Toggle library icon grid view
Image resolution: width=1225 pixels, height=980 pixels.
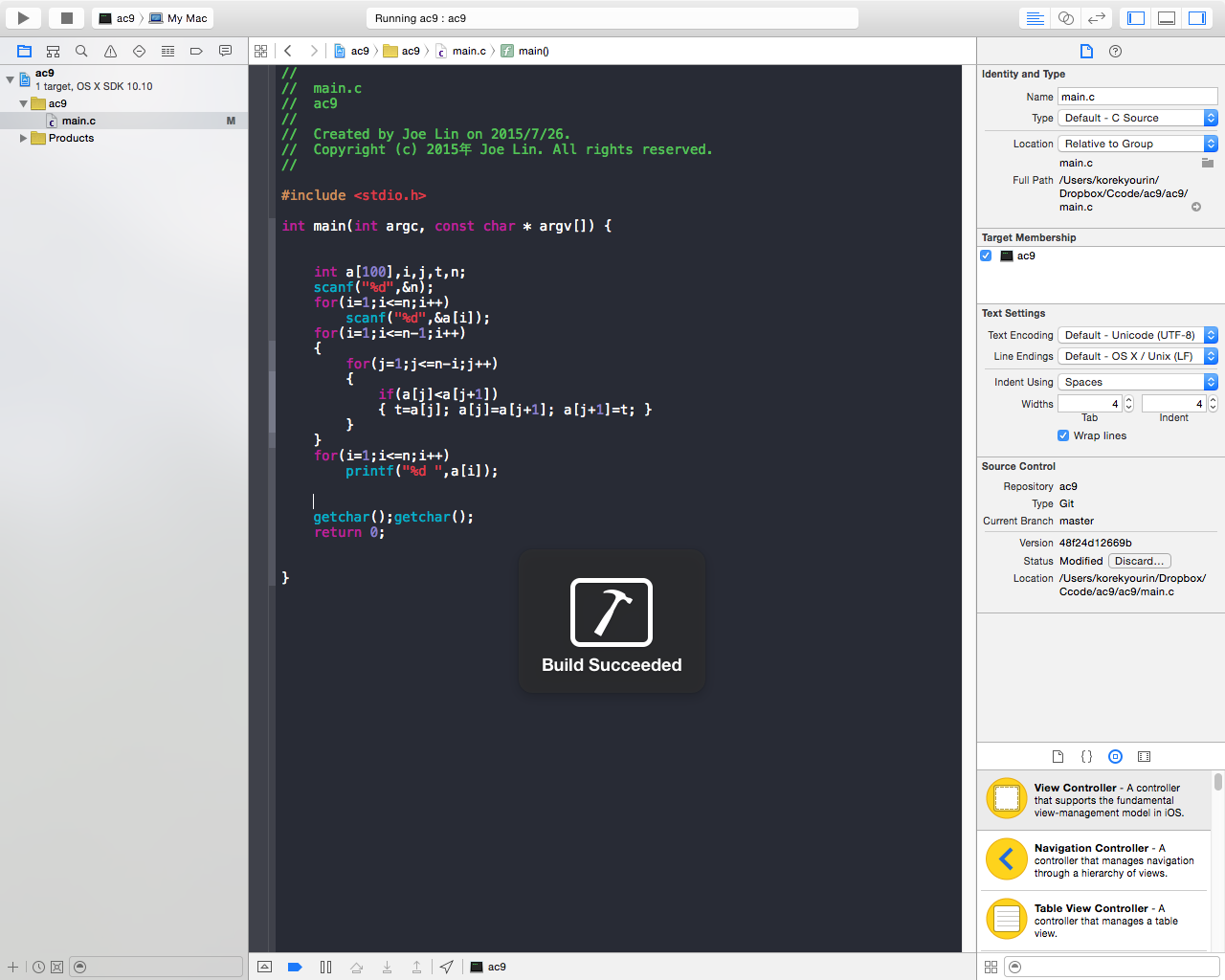pyautogui.click(x=991, y=967)
